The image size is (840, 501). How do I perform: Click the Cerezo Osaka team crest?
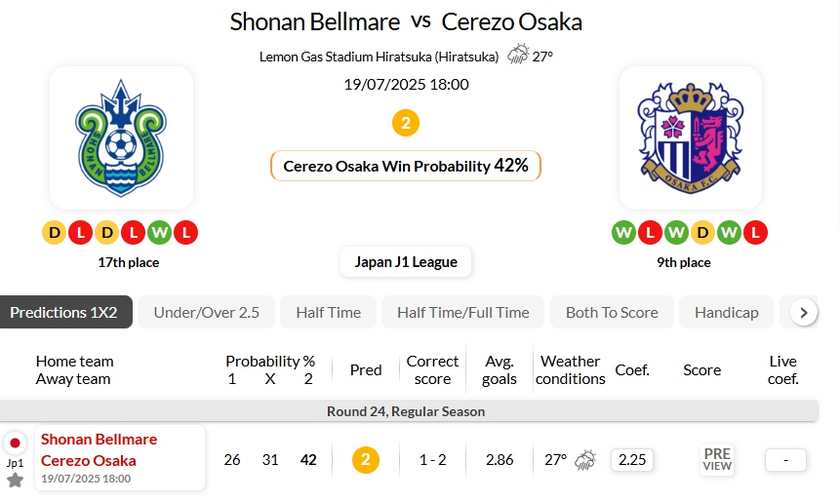[690, 137]
